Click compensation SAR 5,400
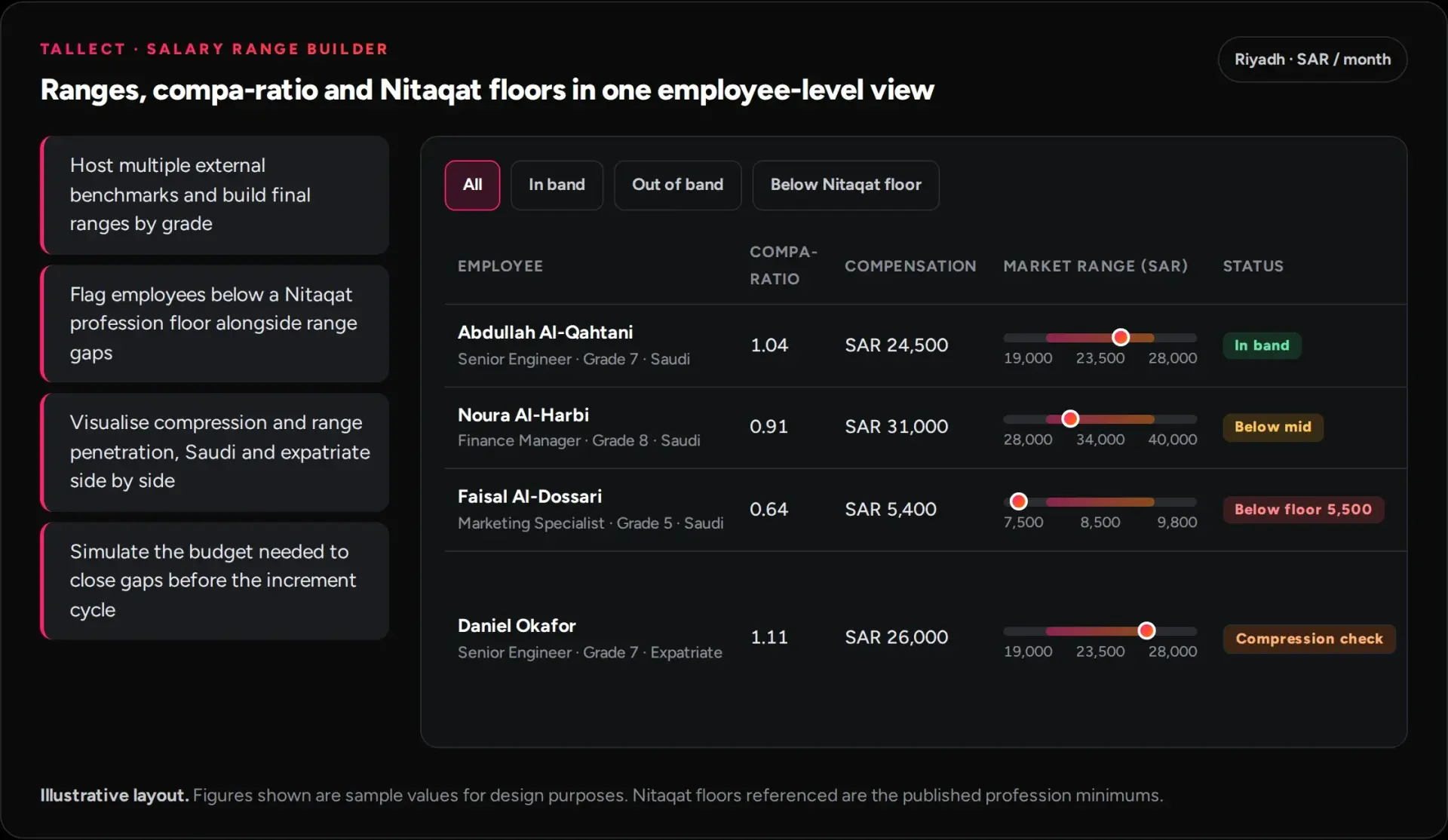This screenshot has width=1448, height=840. click(890, 510)
